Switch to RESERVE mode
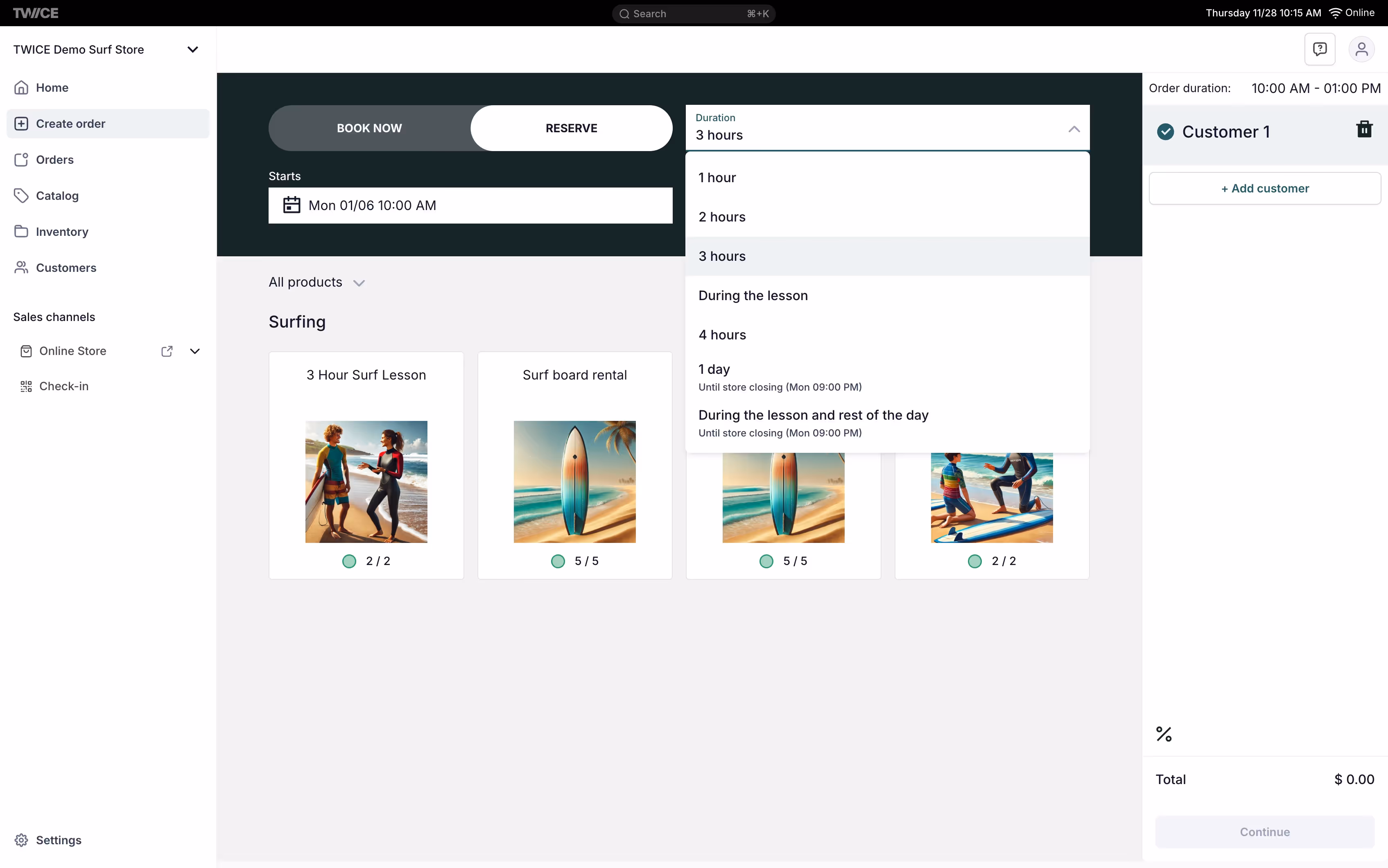Image resolution: width=1388 pixels, height=868 pixels. (x=571, y=128)
